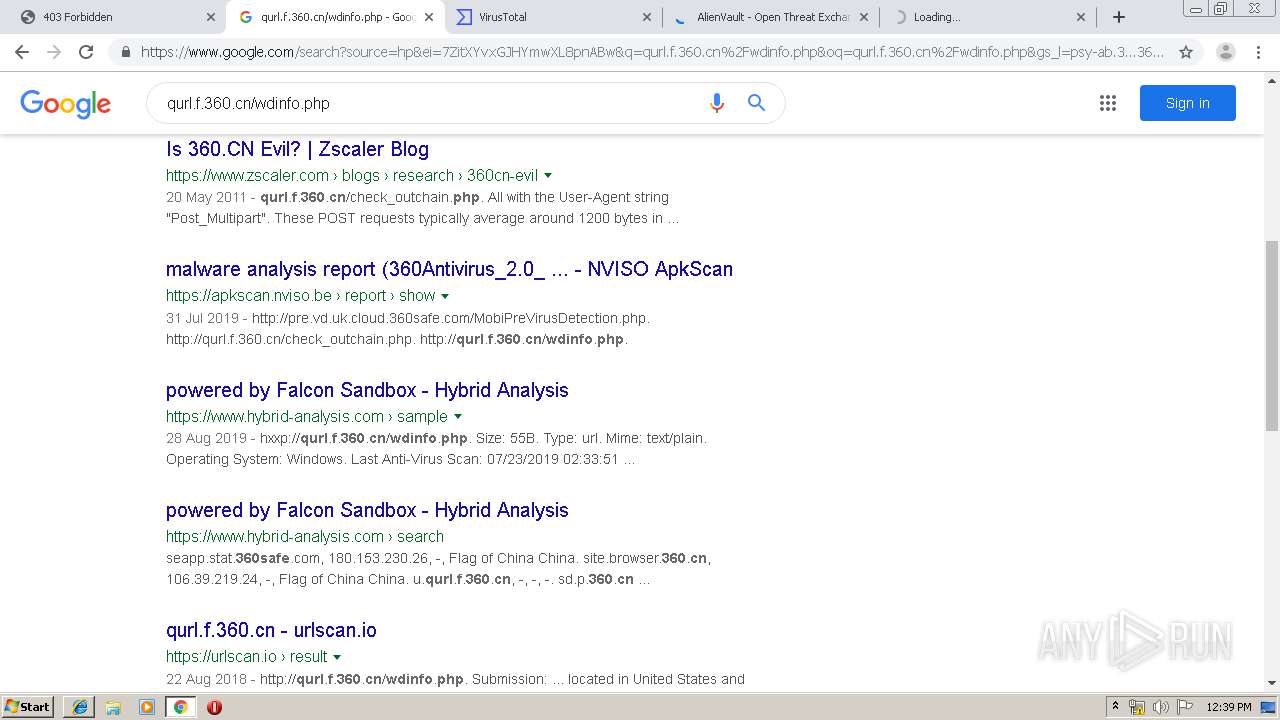Screen dimensions: 1280x720
Task: Click the Sign in button
Action: pyautogui.click(x=1187, y=103)
